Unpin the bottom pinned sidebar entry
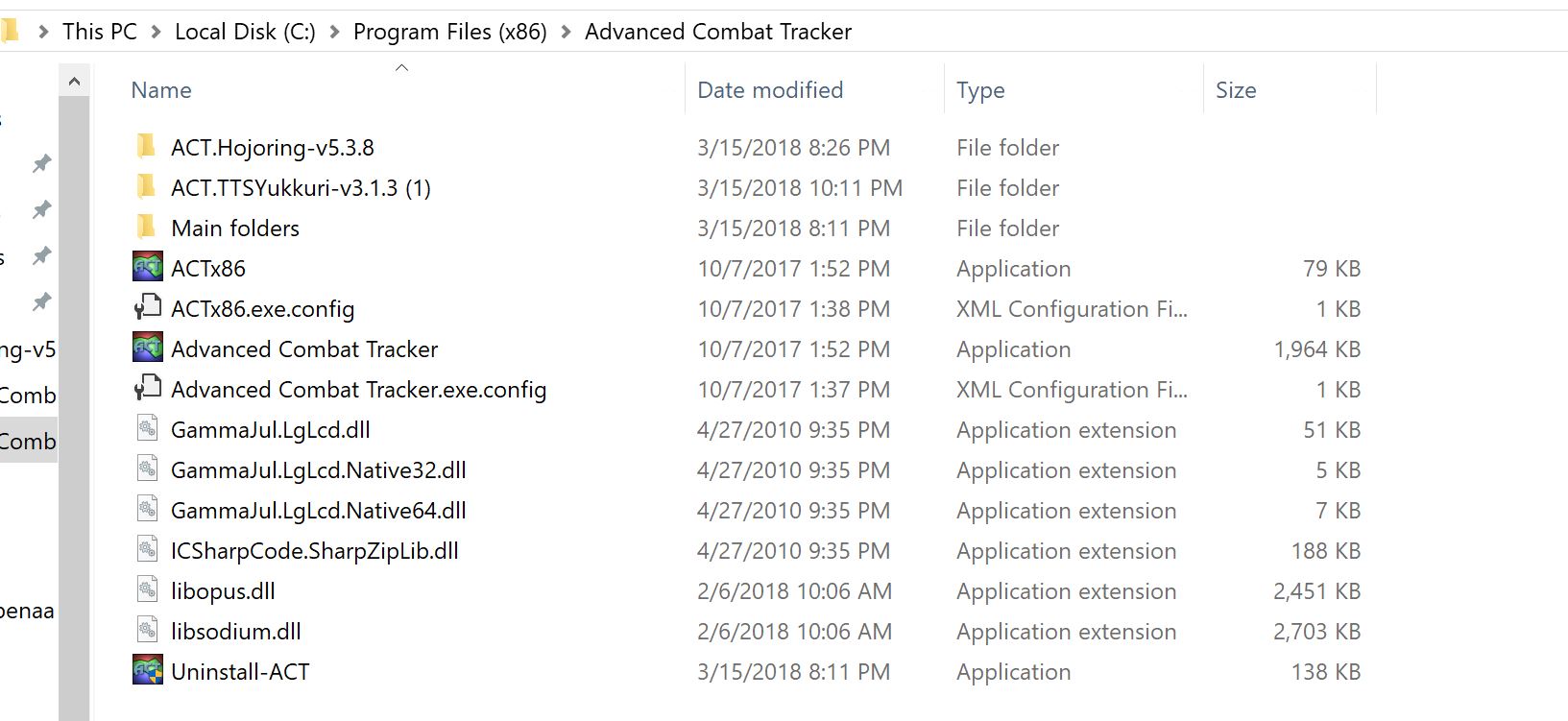The image size is (1568, 721). click(42, 302)
